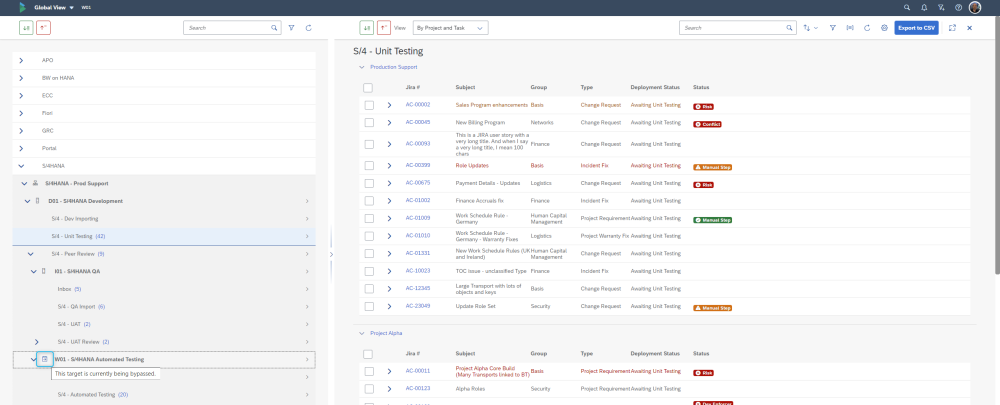This screenshot has height=405, width=1000.
Task: Collapse the Production Support section
Action: pyautogui.click(x=362, y=67)
